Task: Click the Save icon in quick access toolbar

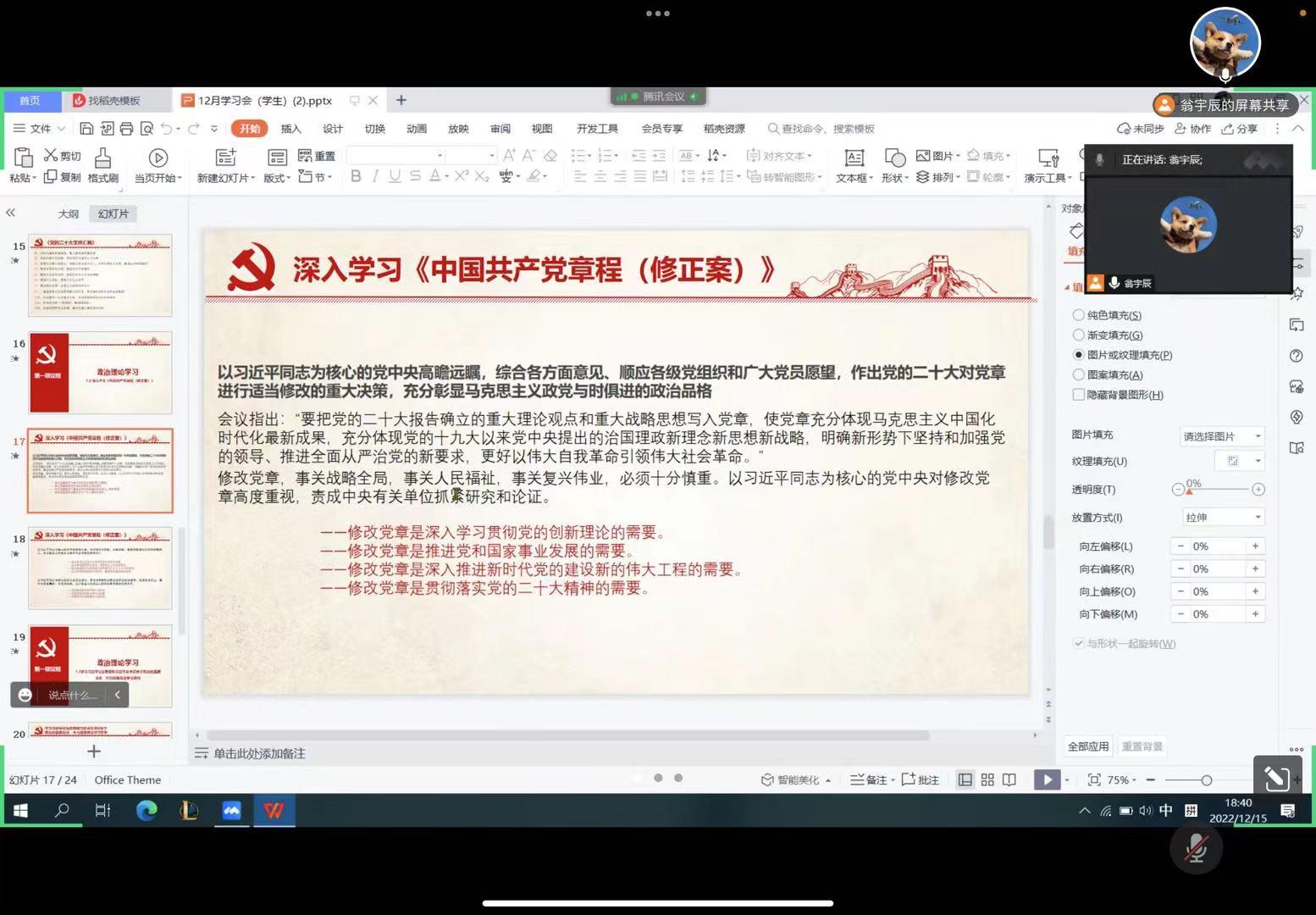Action: (86, 129)
